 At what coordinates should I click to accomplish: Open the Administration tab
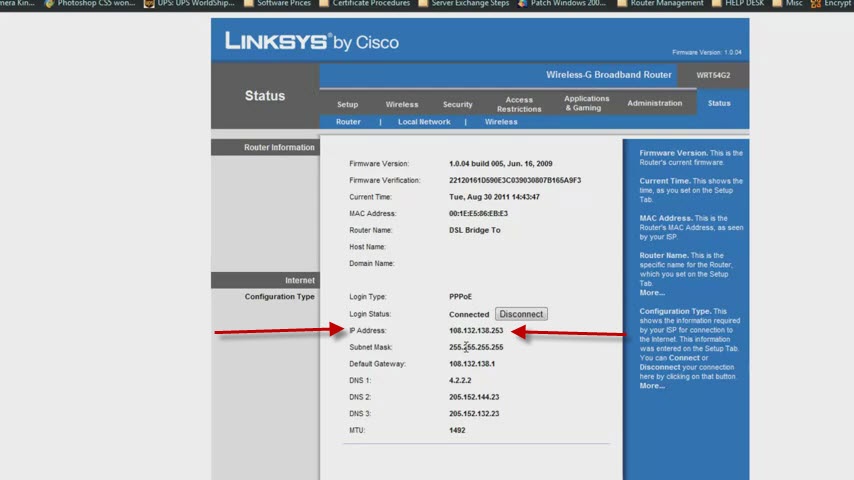(655, 103)
